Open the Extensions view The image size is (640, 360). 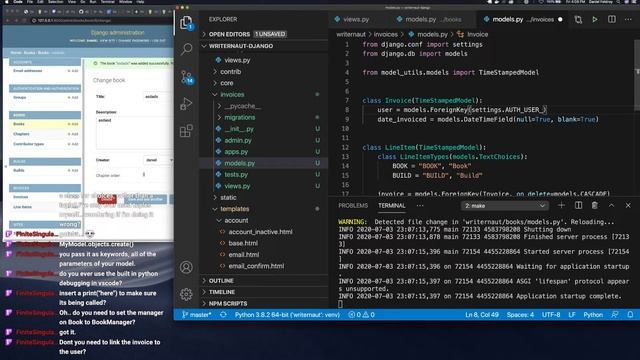(186, 131)
